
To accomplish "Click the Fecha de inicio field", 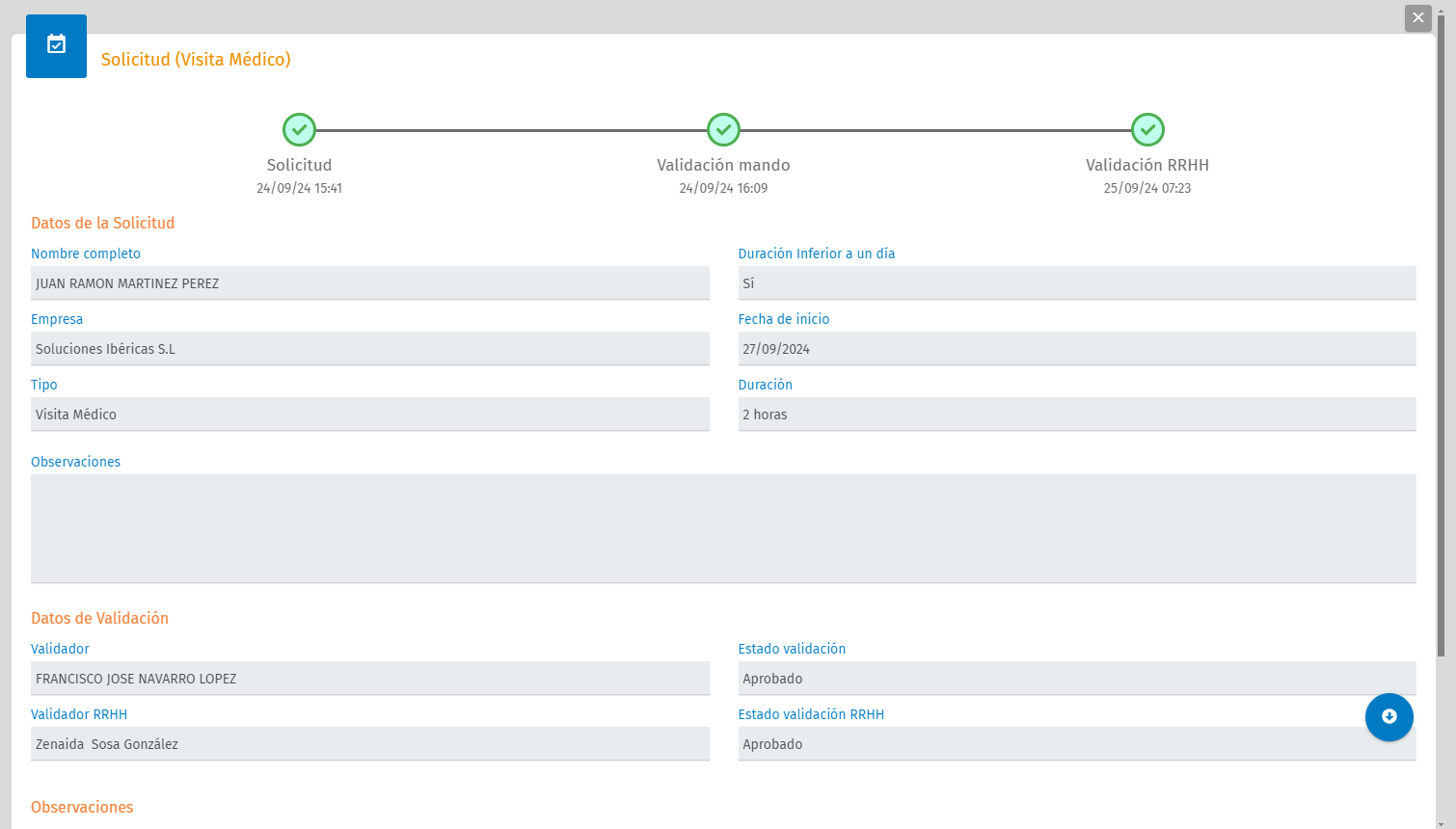I will pyautogui.click(x=1076, y=349).
